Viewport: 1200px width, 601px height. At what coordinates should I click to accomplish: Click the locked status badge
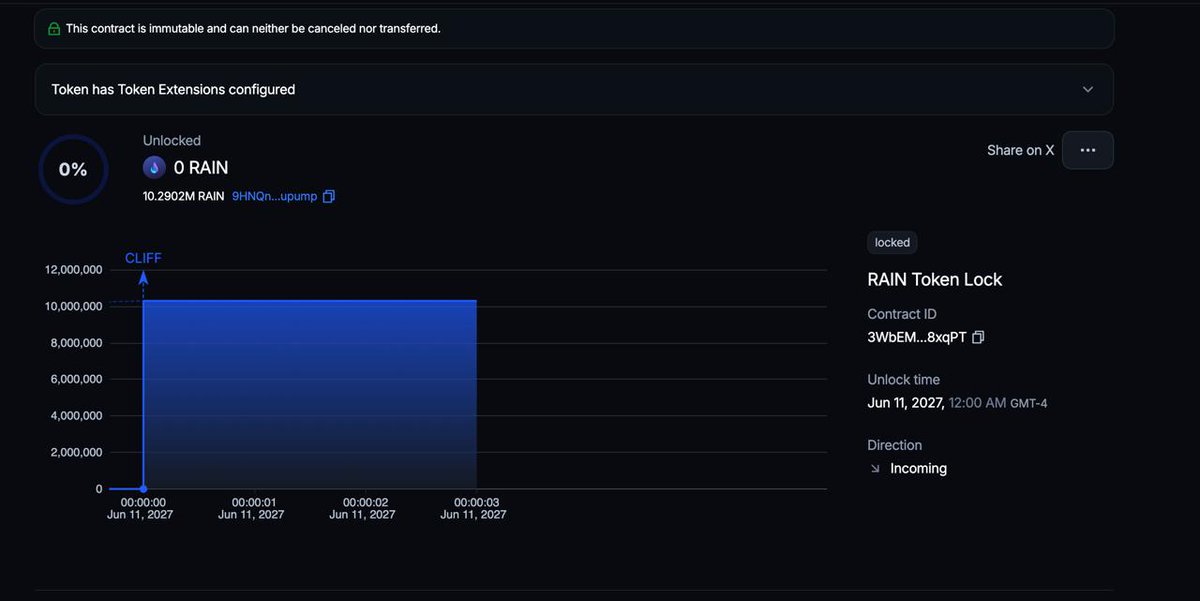pyautogui.click(x=892, y=243)
